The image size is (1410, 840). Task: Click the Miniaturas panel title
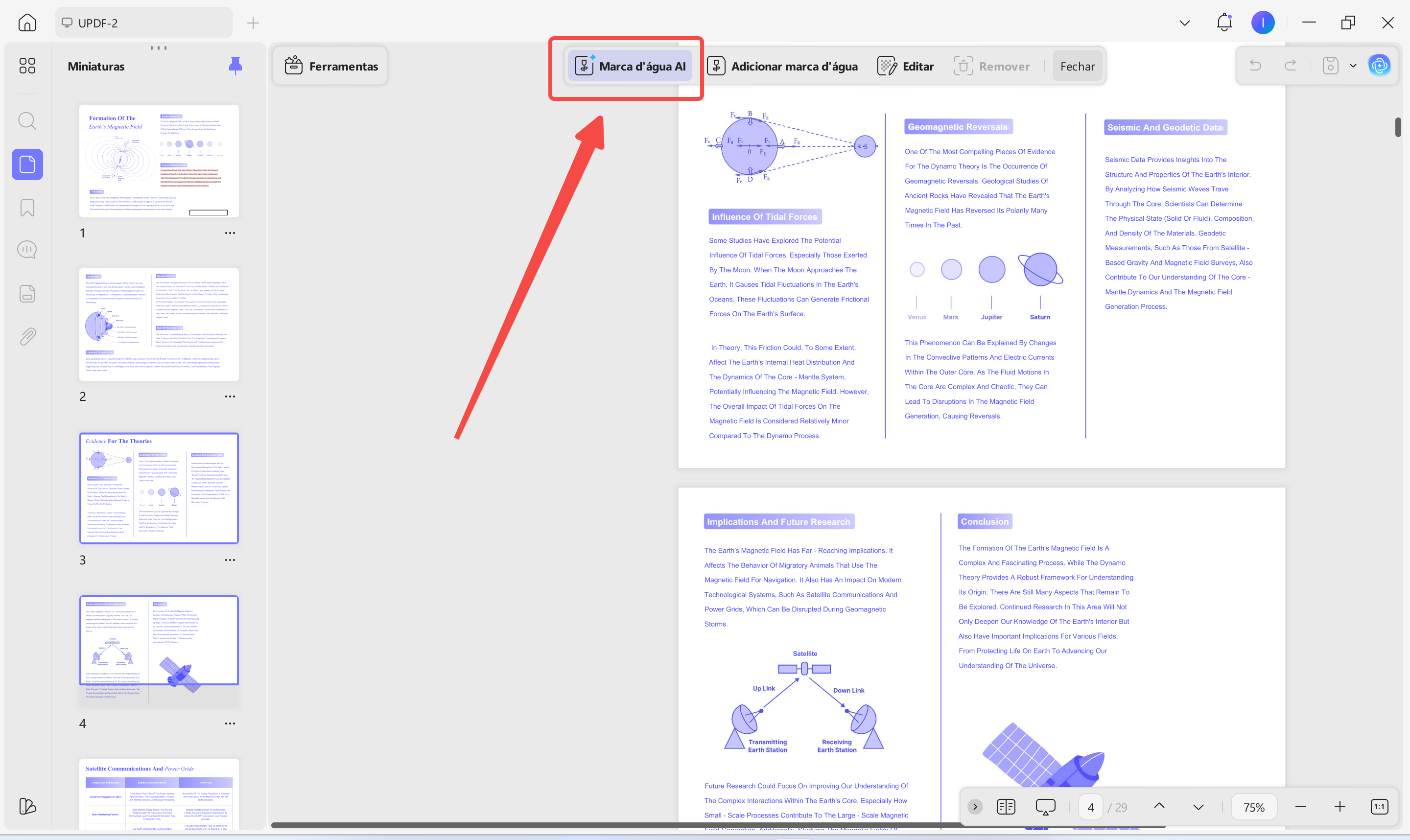click(x=96, y=66)
